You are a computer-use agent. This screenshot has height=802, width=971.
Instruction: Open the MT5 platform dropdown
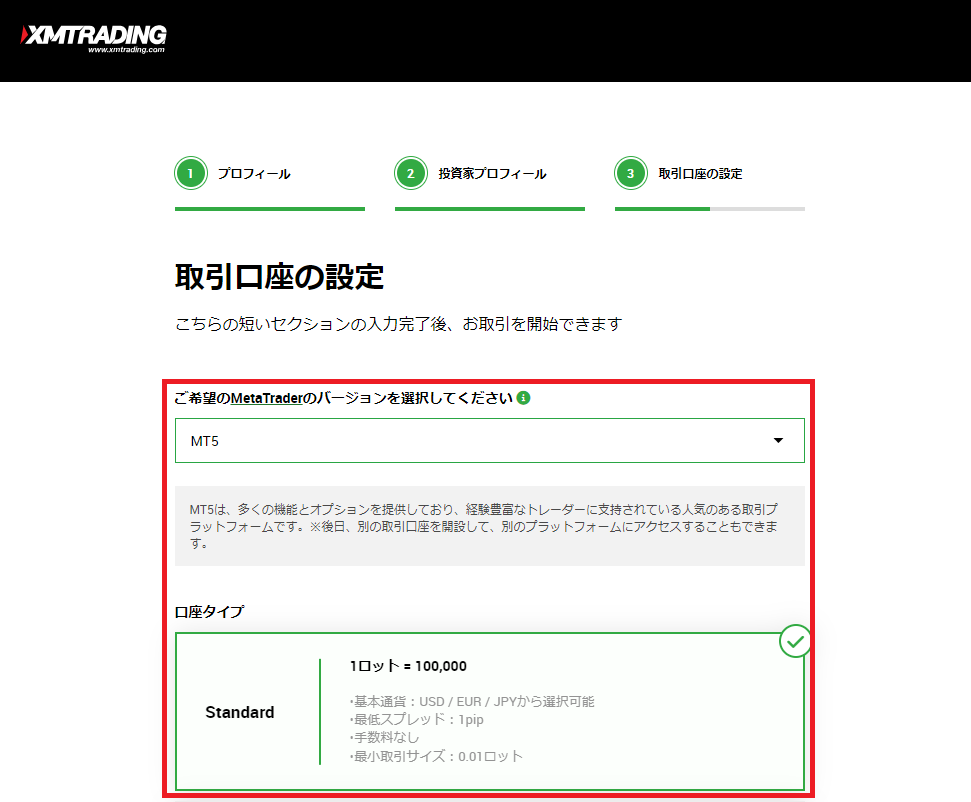point(490,440)
